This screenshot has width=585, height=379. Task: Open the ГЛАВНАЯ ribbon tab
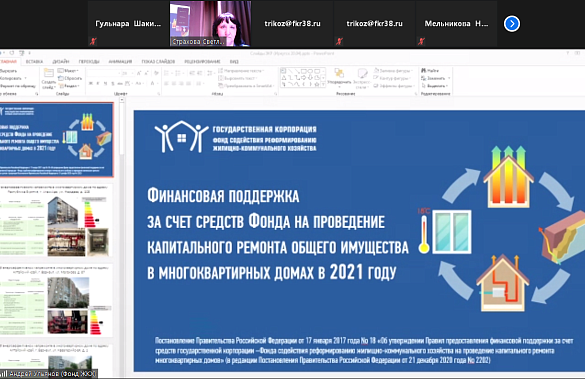tap(8, 61)
